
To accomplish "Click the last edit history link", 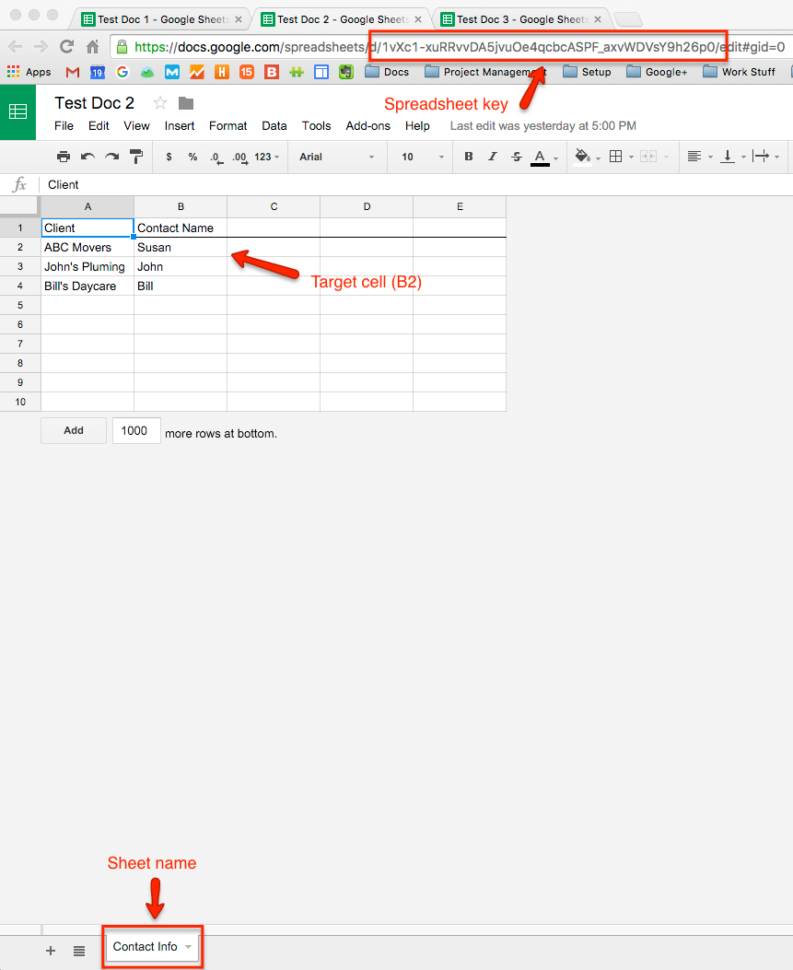I will pos(543,126).
